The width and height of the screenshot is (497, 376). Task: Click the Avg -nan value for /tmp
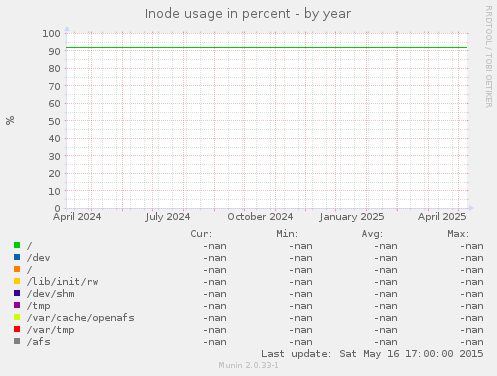click(x=386, y=306)
